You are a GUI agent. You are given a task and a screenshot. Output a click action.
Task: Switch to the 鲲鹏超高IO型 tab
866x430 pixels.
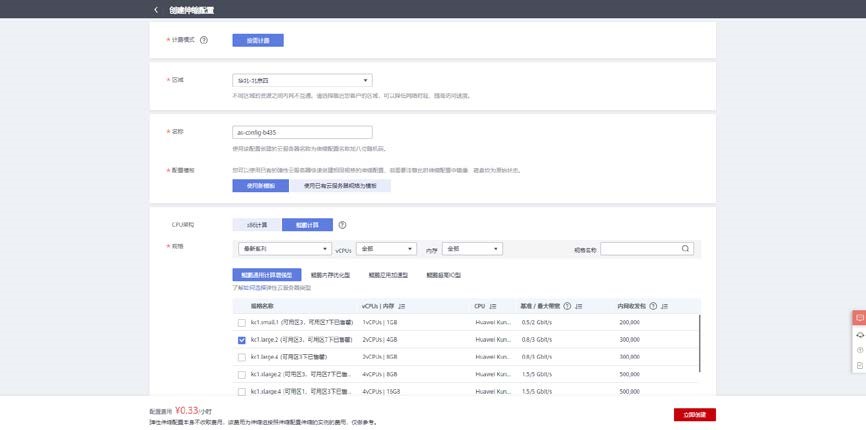[x=443, y=275]
